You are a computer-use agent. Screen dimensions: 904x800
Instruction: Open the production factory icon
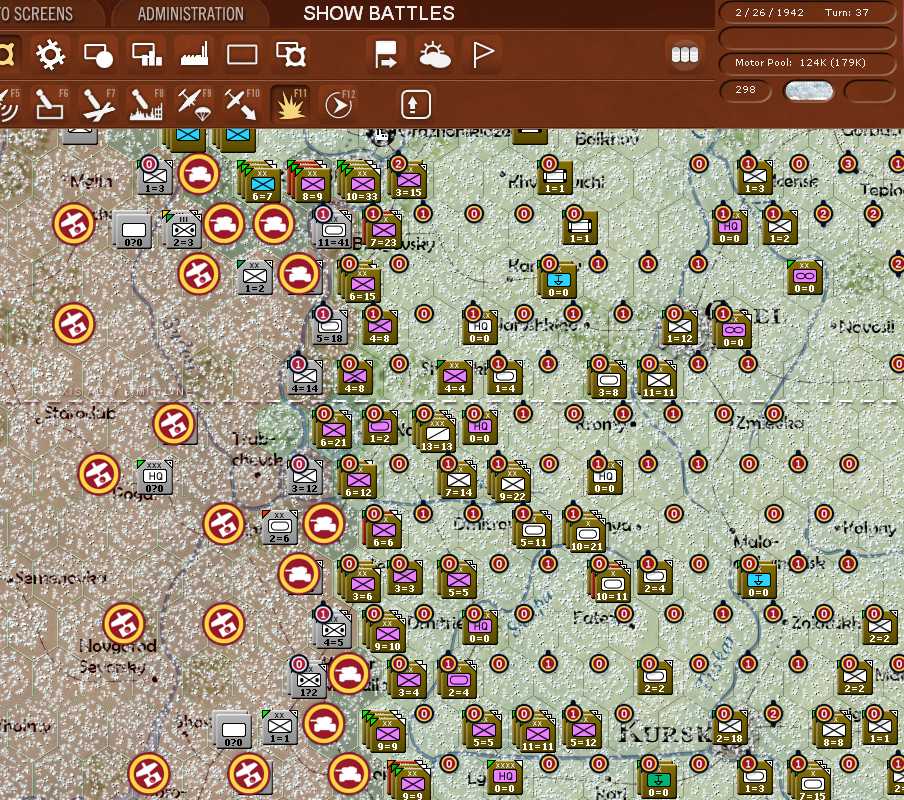click(x=194, y=55)
